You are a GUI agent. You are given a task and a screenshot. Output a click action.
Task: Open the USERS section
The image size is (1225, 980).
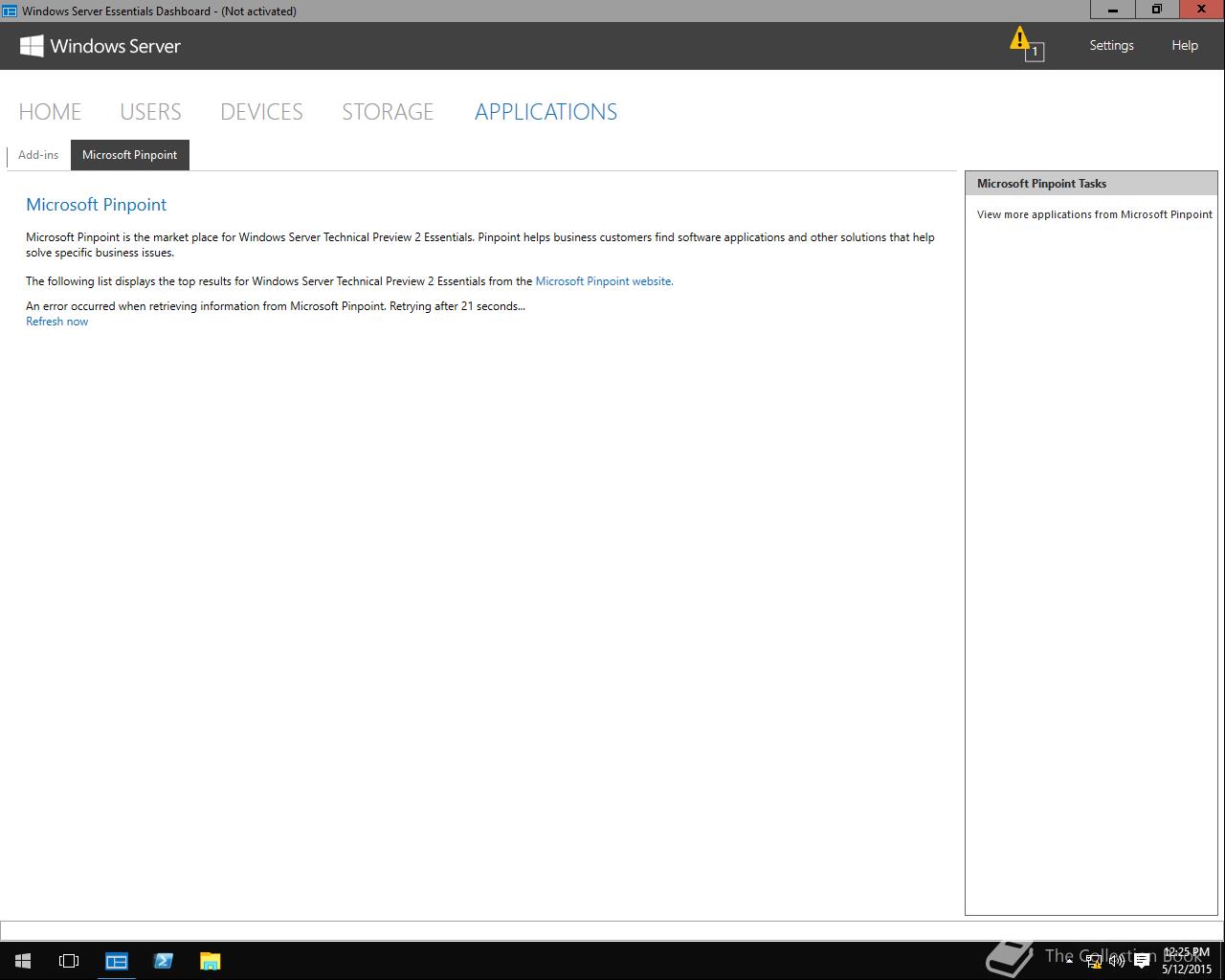[x=150, y=112]
